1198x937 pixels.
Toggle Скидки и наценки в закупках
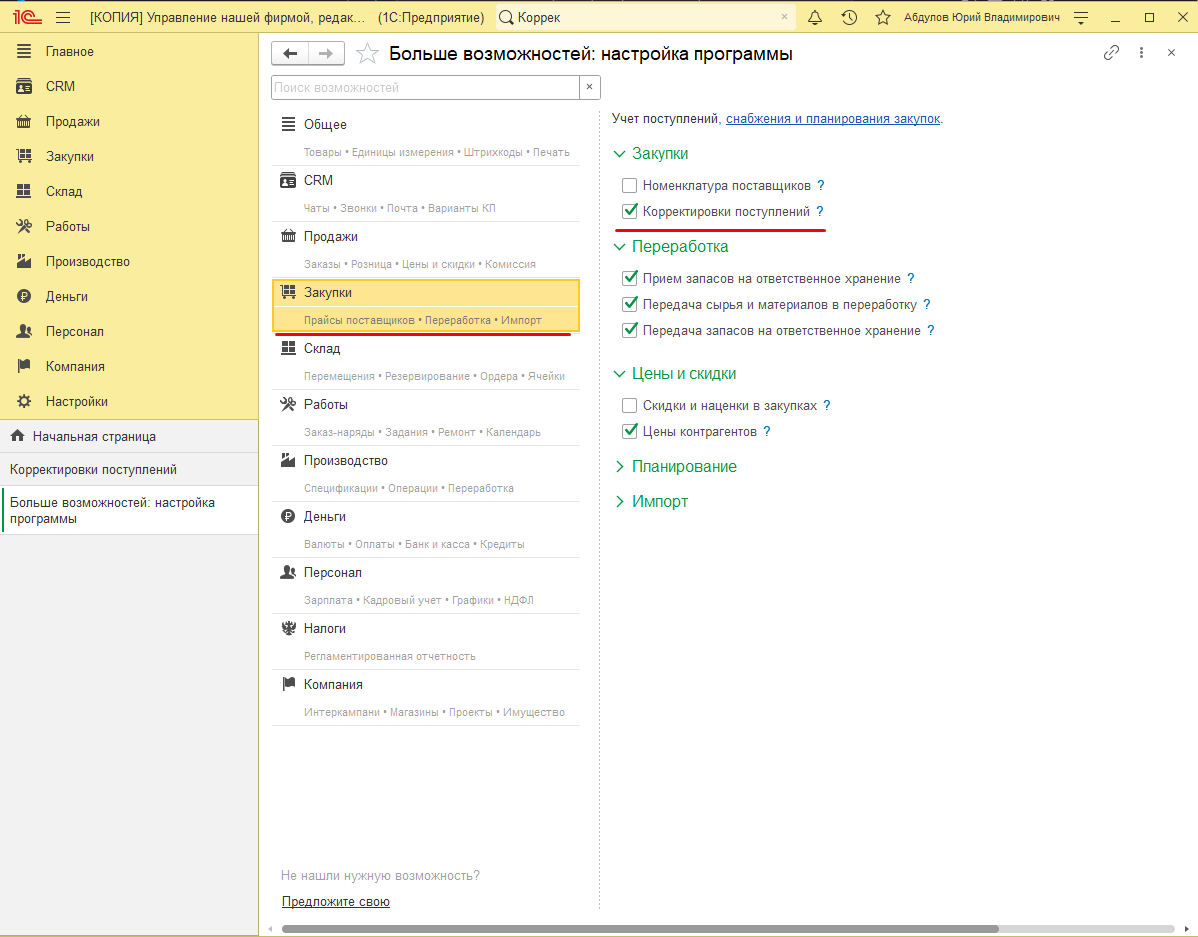pos(630,406)
